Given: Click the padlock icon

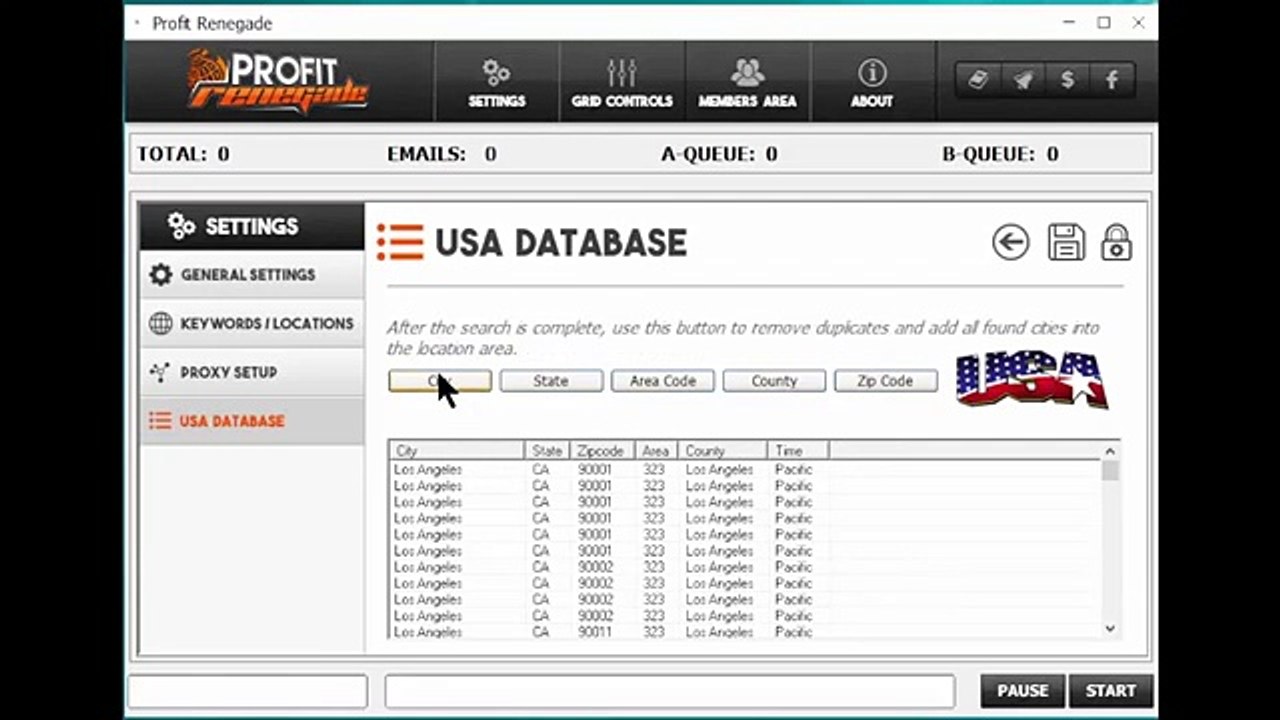Looking at the screenshot, I should (1116, 242).
